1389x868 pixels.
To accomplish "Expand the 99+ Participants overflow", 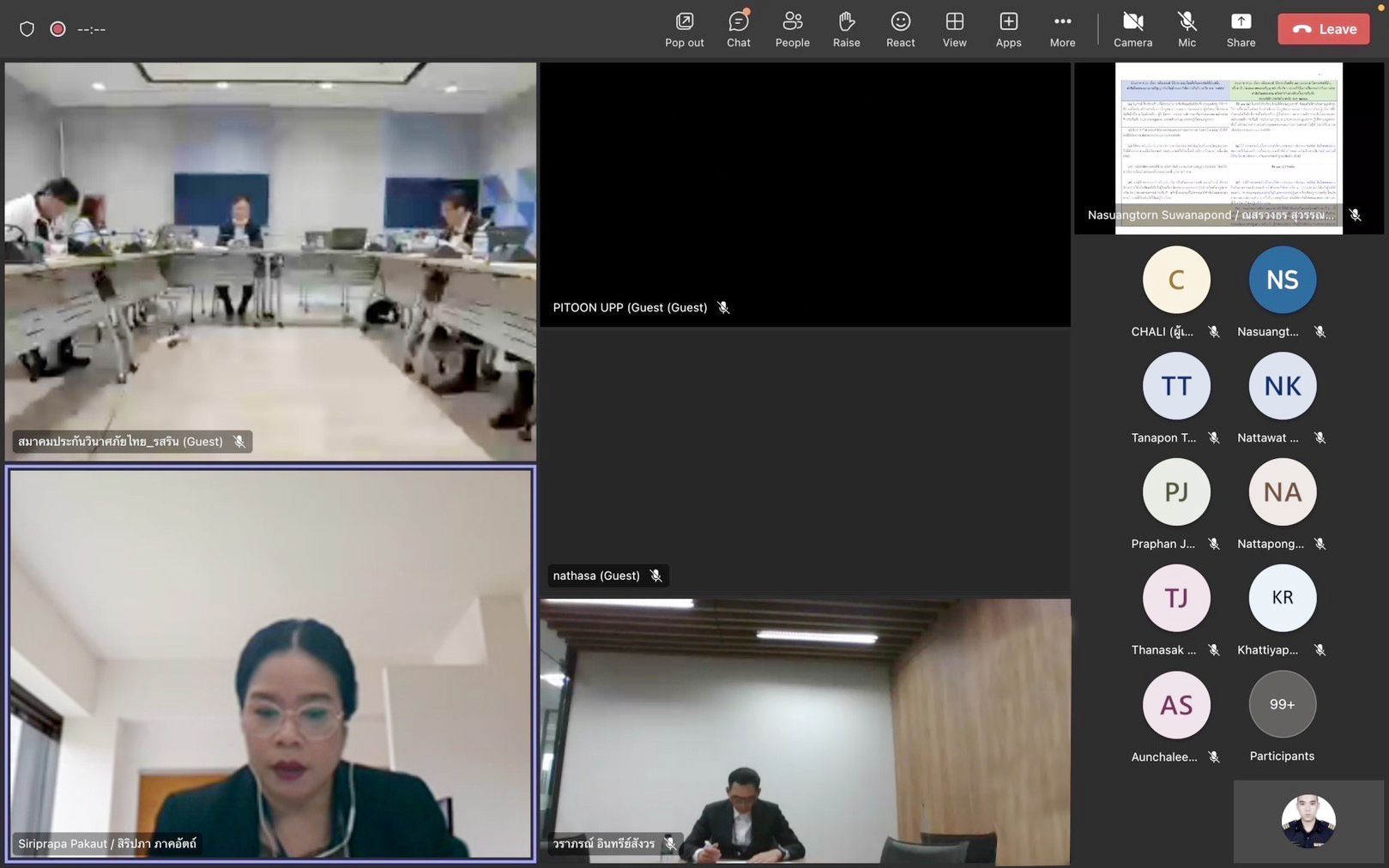I will (x=1282, y=704).
